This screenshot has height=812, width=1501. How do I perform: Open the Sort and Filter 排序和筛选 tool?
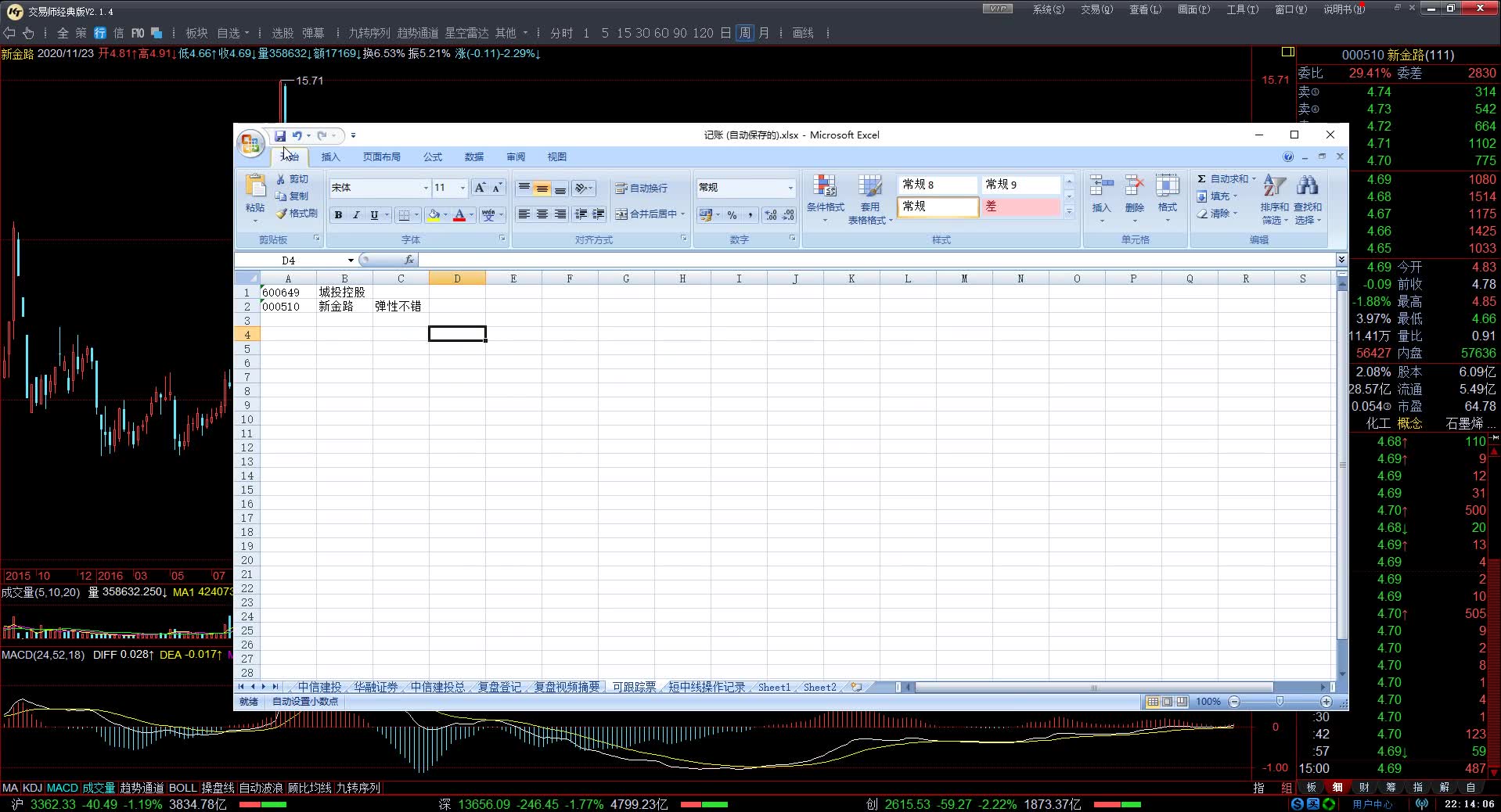point(1274,199)
